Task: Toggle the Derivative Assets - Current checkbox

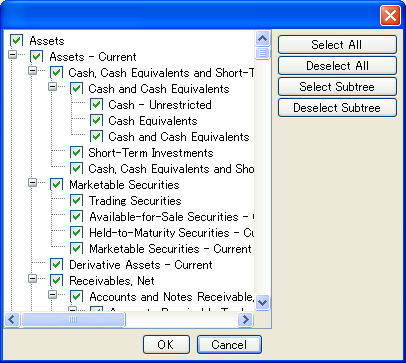Action: coord(56,264)
